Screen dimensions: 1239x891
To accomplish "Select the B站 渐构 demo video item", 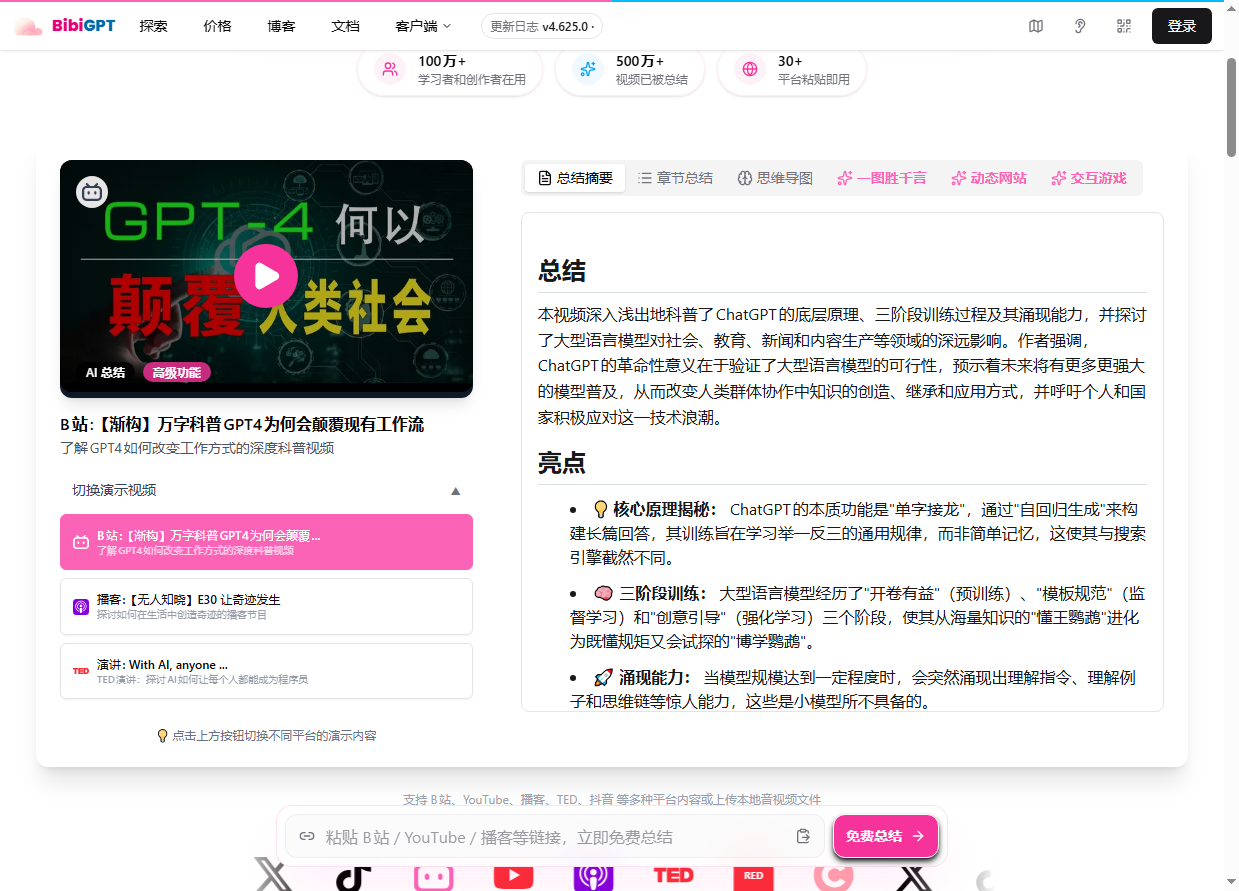I will [266, 542].
